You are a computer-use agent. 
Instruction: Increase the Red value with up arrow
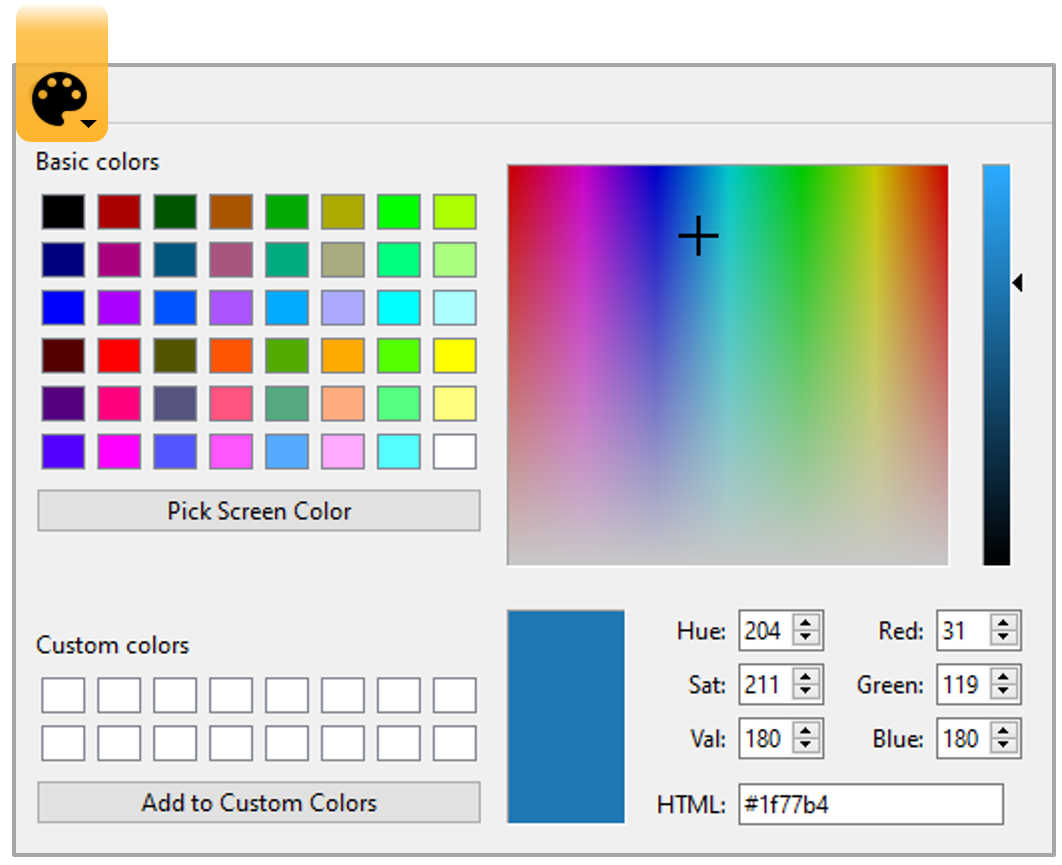1005,623
